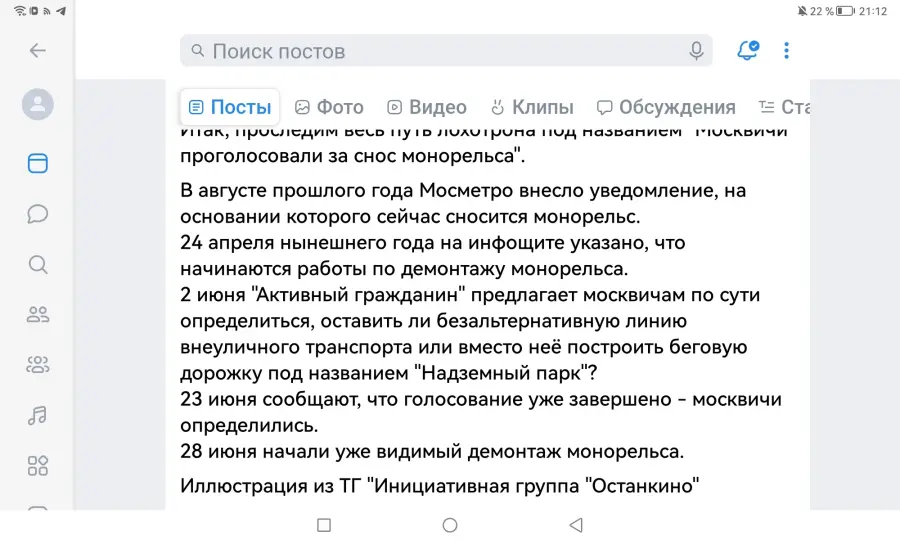Open the profile avatar in sidebar
Viewport: 900px width, 540px height.
[38, 104]
